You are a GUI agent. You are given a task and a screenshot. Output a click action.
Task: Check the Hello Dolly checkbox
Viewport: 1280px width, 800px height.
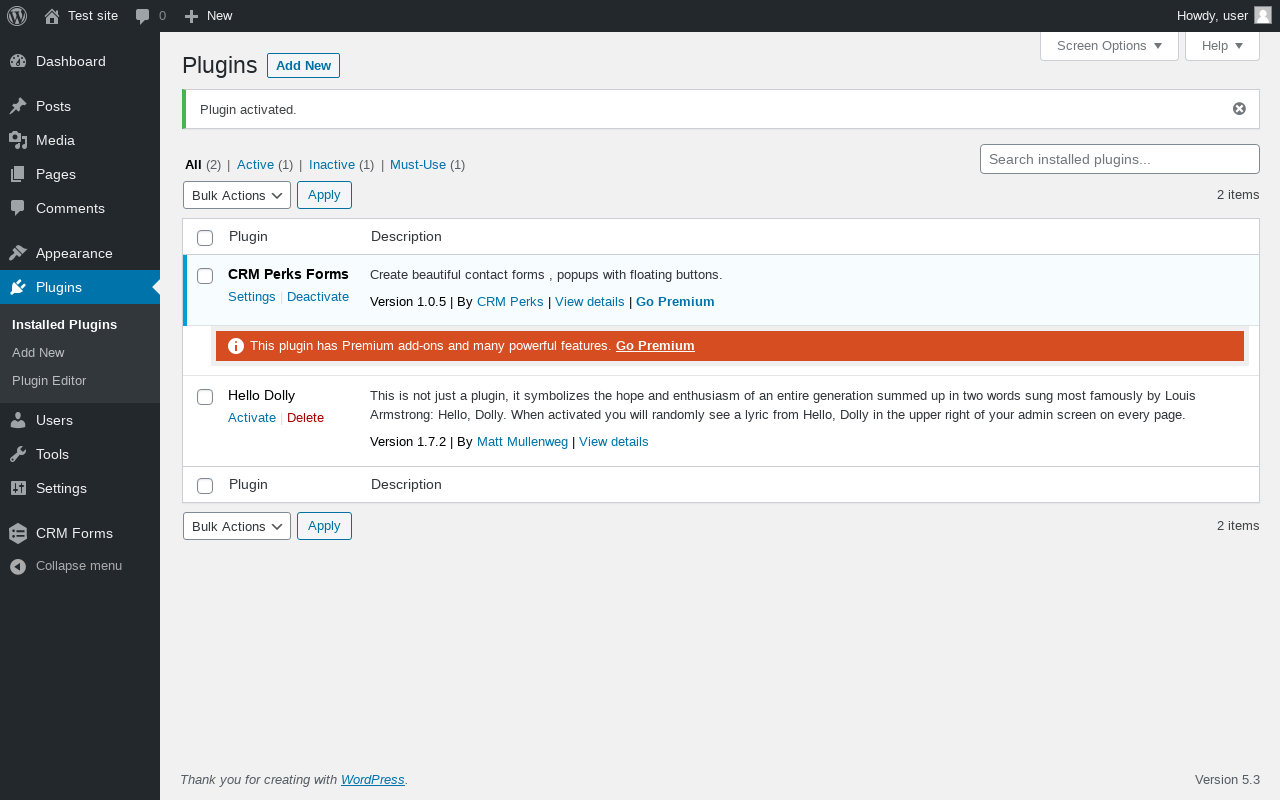coord(205,397)
